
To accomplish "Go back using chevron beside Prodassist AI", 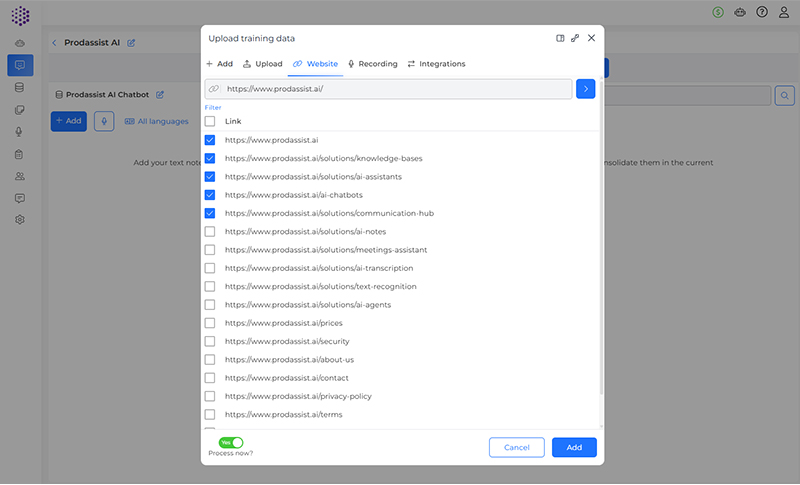I will point(54,43).
